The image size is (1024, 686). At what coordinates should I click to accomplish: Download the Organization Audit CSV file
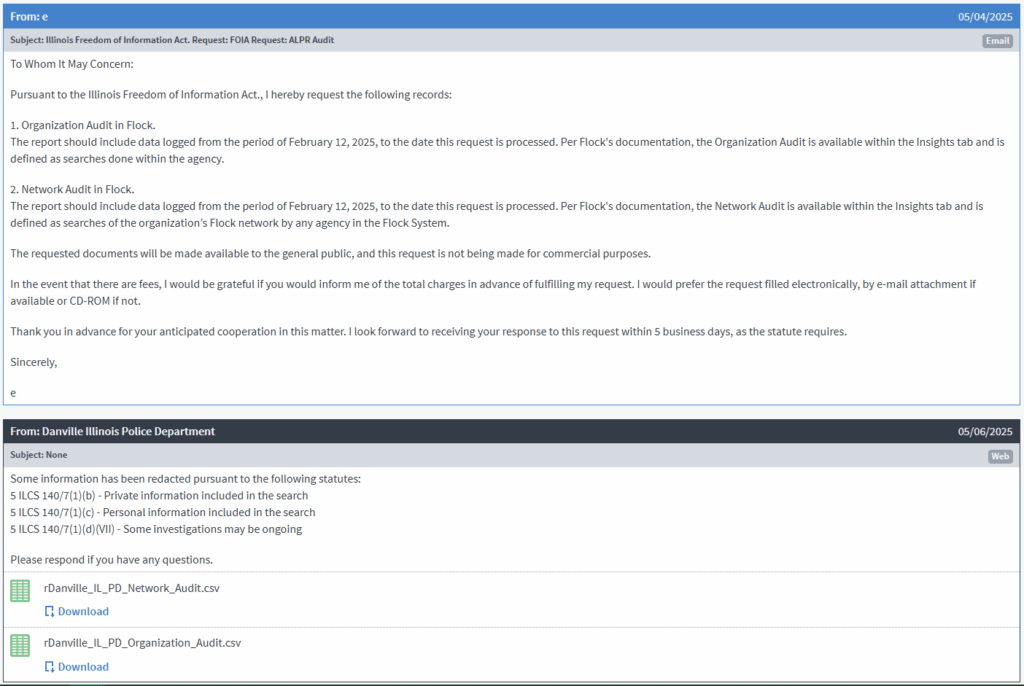tap(76, 667)
